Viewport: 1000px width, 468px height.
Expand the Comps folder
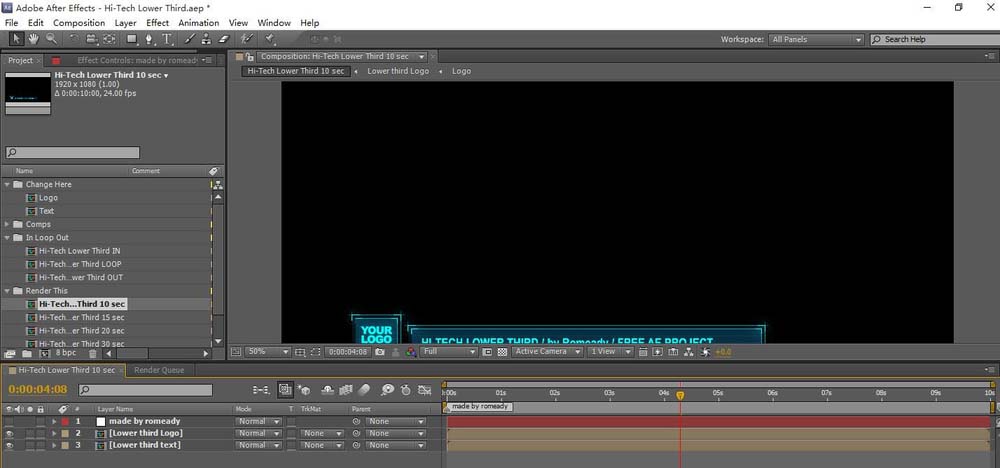pyautogui.click(x=8, y=224)
